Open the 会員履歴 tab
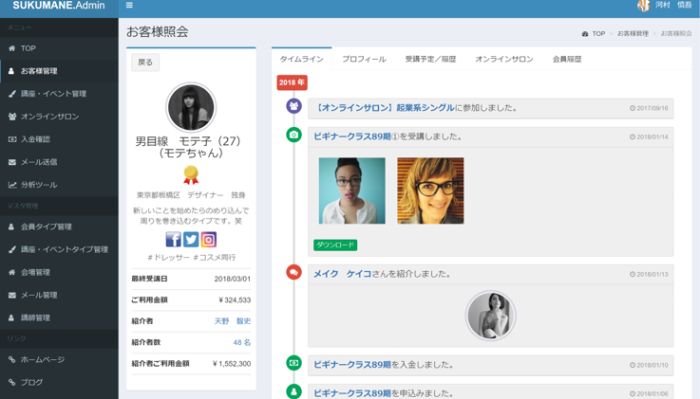700x399 pixels. click(567, 59)
